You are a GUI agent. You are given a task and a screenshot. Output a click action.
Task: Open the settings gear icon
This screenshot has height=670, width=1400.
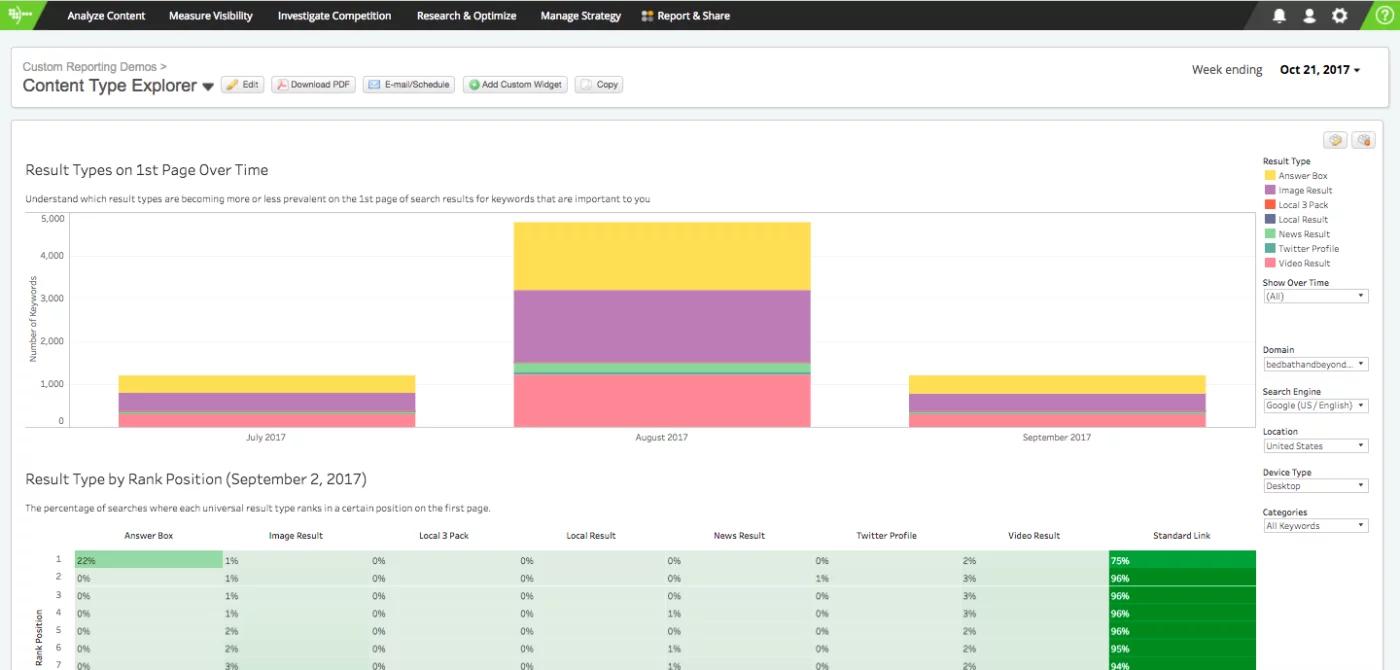[x=1340, y=16]
